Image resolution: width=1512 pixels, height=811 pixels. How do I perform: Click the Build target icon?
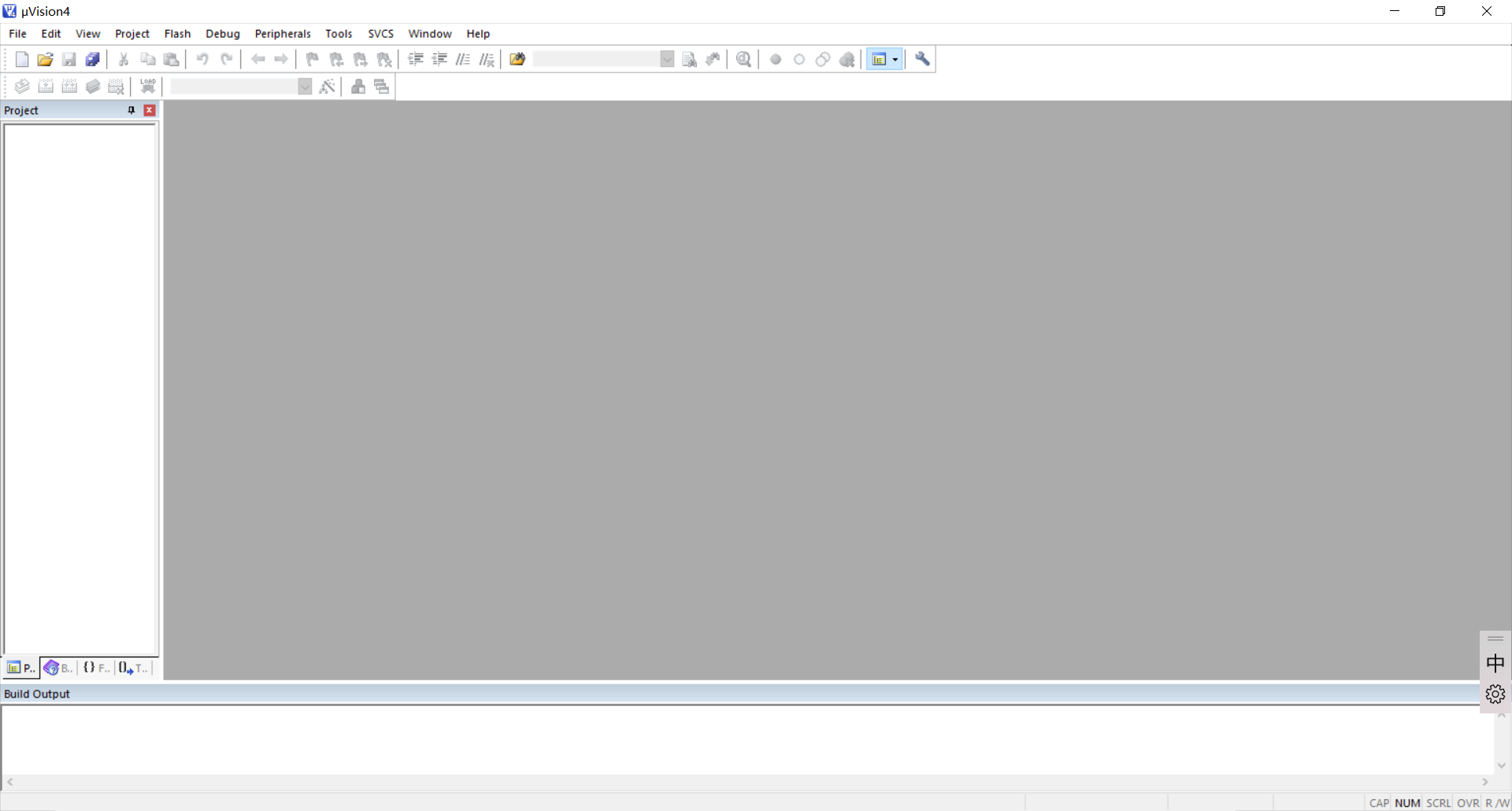click(x=46, y=87)
